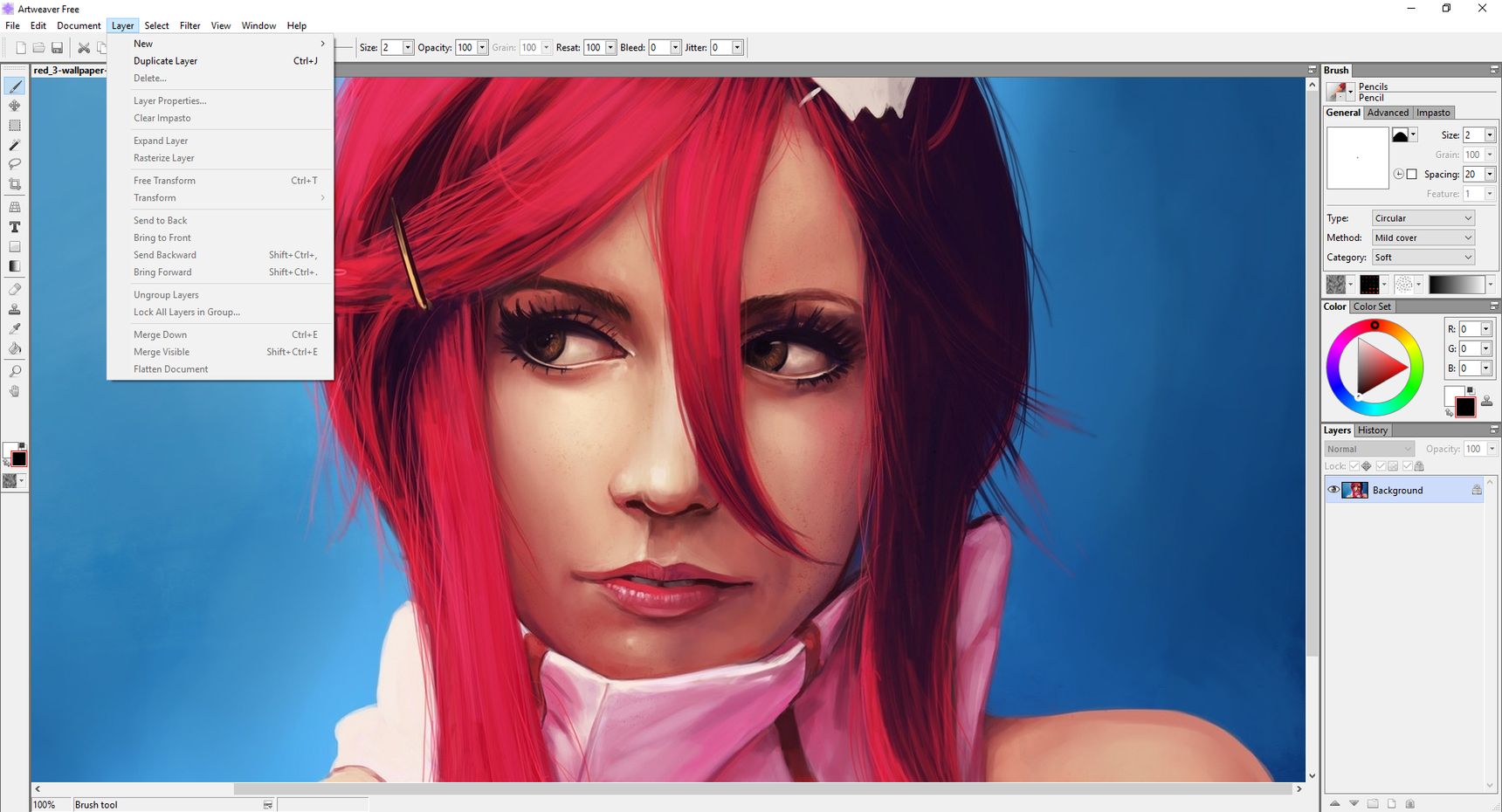Click the stamp icon beside Color panel swatches
Screen dimensions: 1502x812
[x=1486, y=402]
